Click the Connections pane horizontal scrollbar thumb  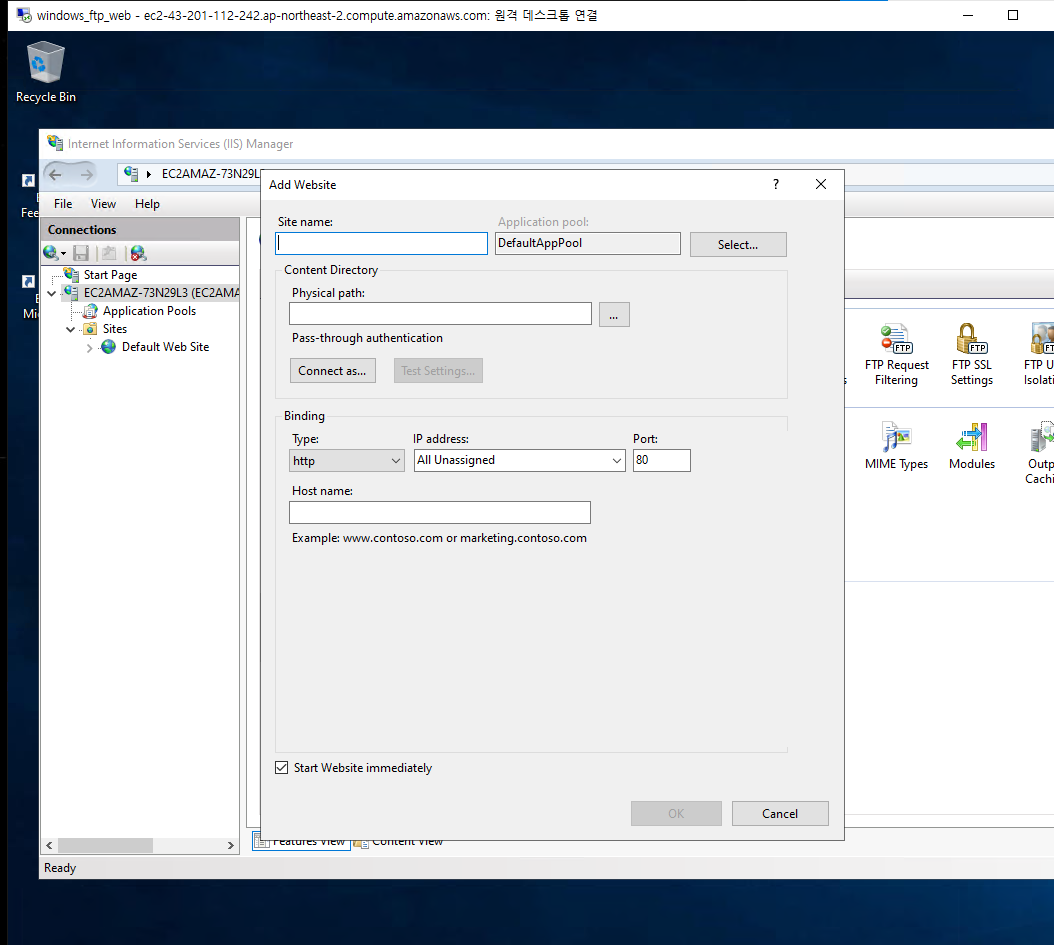[x=106, y=846]
